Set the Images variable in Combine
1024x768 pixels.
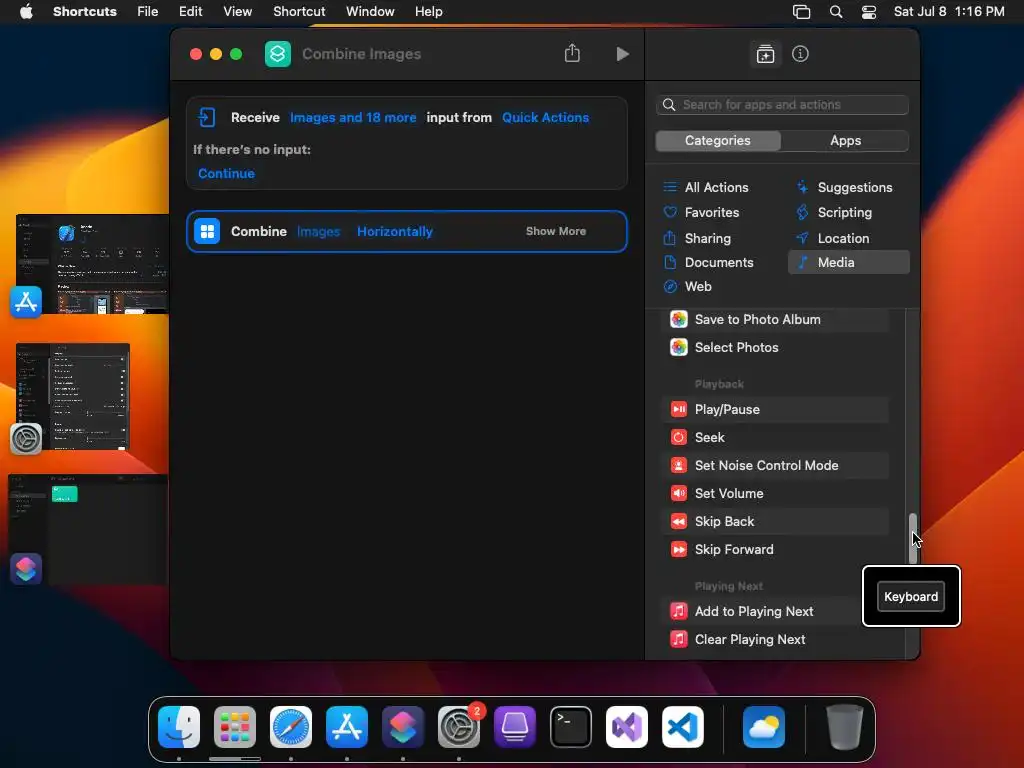click(x=319, y=231)
